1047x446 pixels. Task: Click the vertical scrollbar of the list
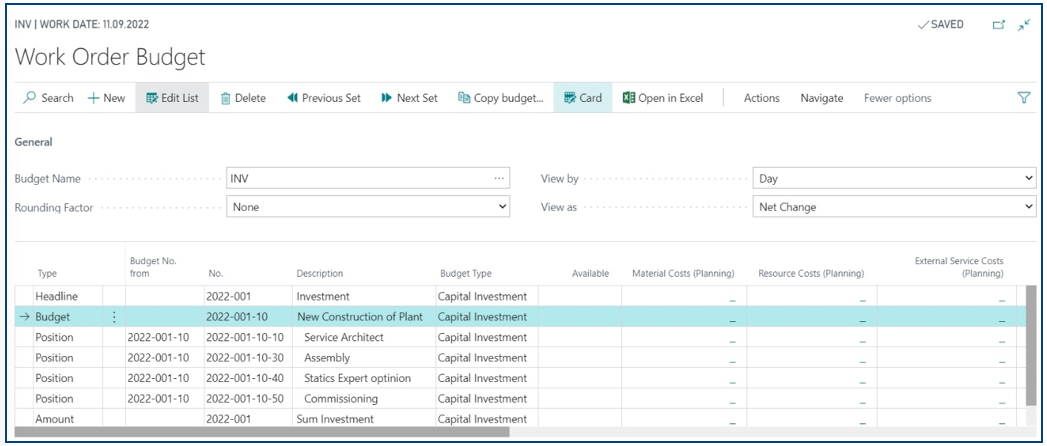pyautogui.click(x=1031, y=345)
